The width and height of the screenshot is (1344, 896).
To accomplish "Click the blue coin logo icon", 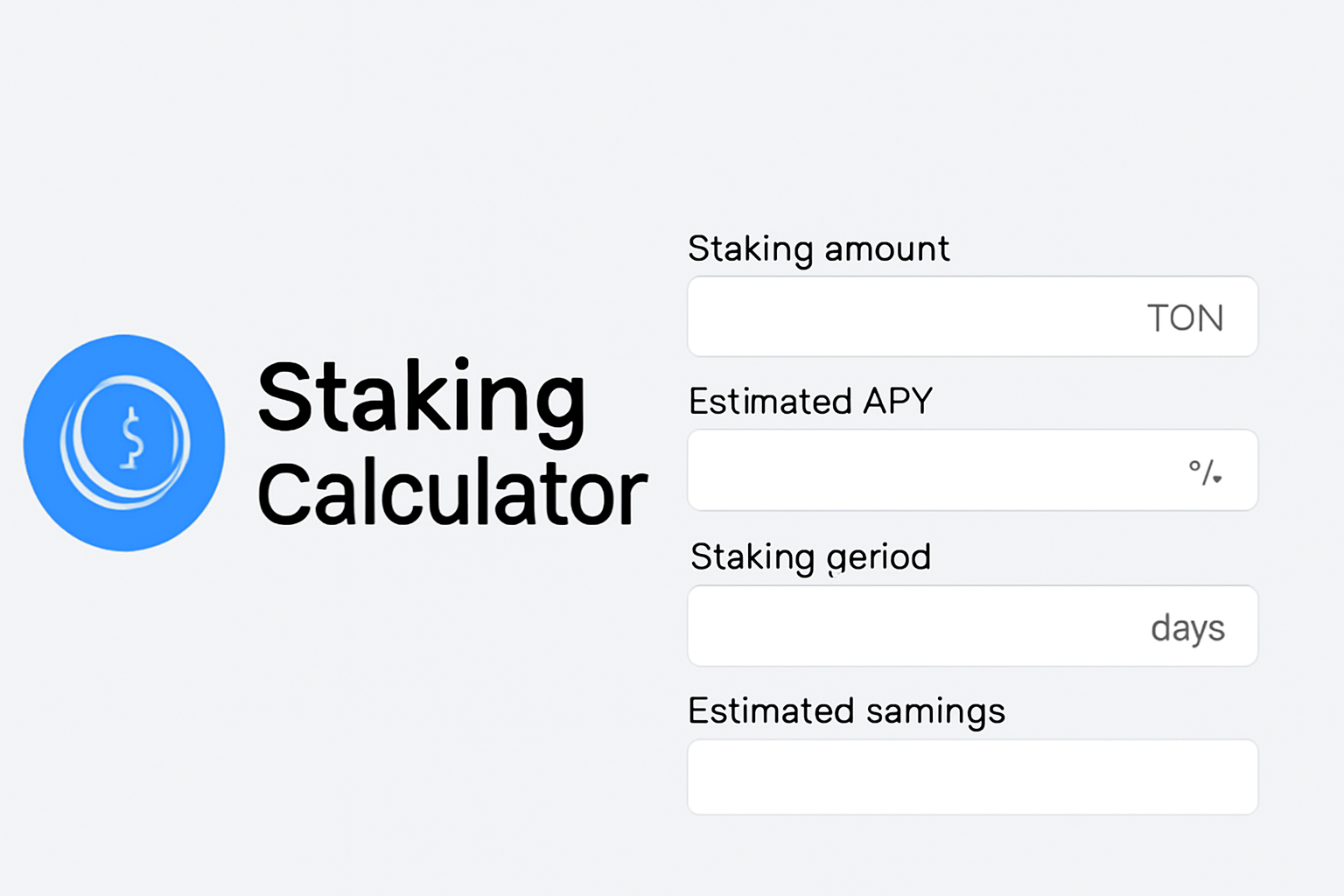I will click(124, 443).
